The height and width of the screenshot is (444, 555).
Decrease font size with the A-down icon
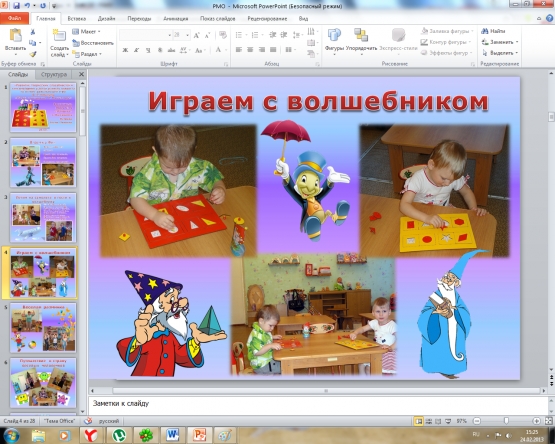tap(208, 35)
